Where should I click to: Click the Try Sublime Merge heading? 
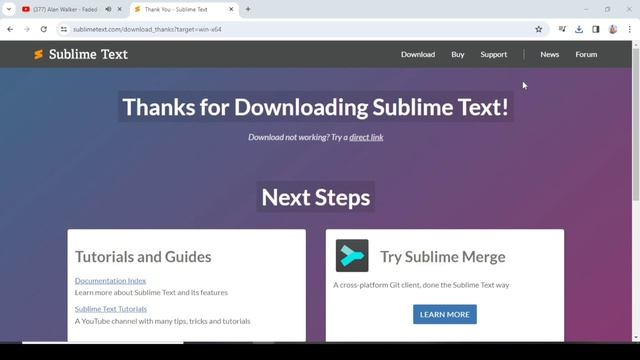pos(443,257)
